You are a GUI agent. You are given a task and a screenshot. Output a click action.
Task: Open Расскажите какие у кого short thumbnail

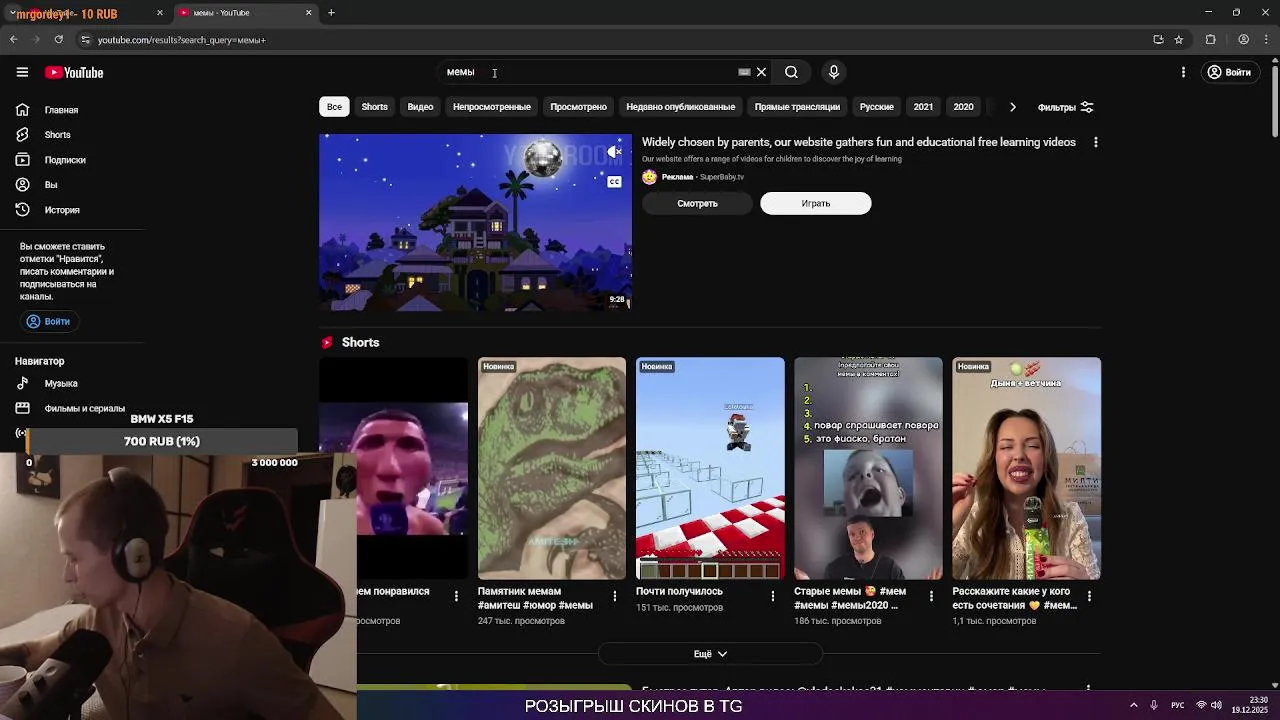click(1027, 469)
